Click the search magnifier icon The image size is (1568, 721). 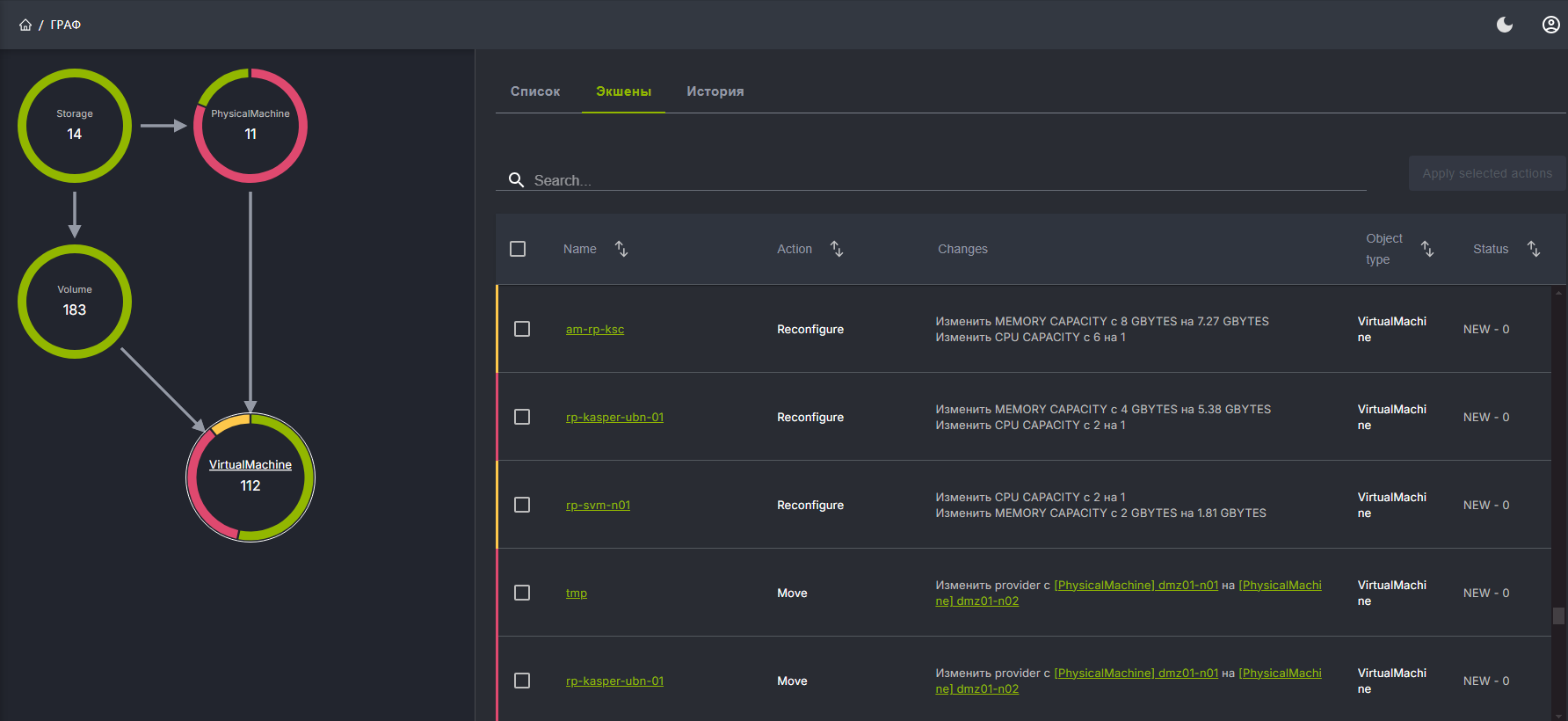pyautogui.click(x=517, y=179)
